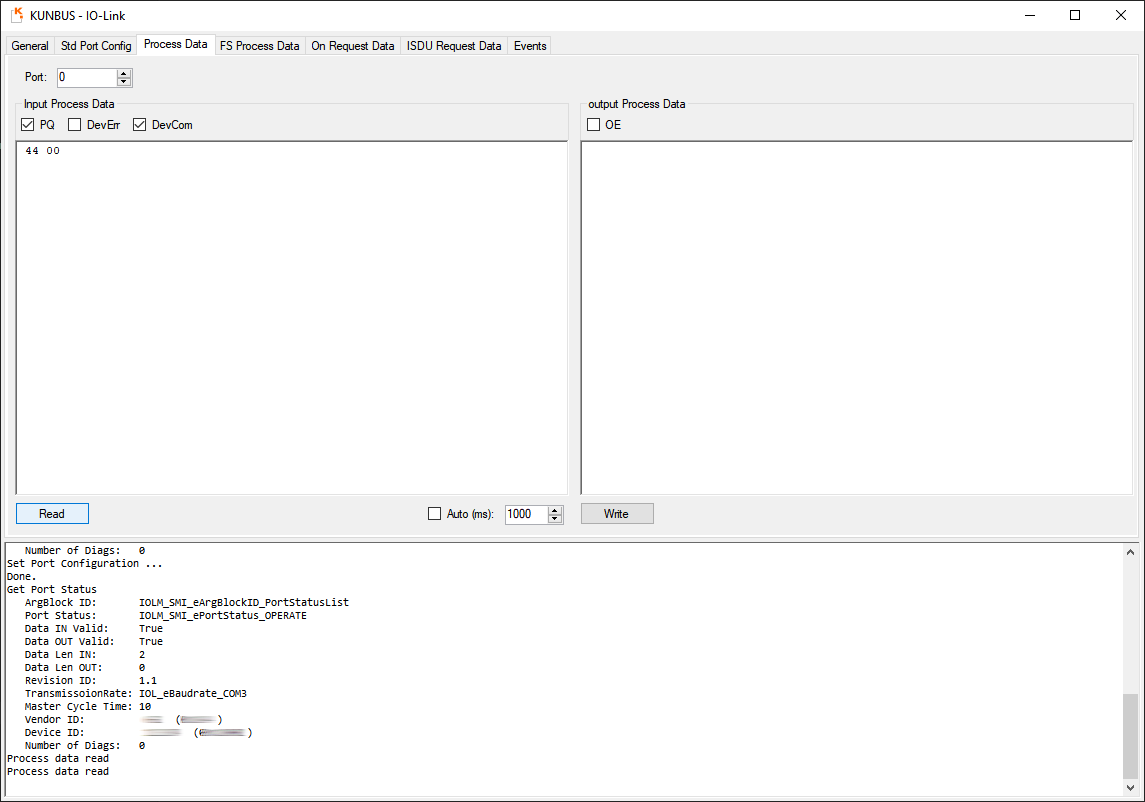
Task: Decrement the Port number spinner down arrow
Action: pyautogui.click(x=124, y=82)
